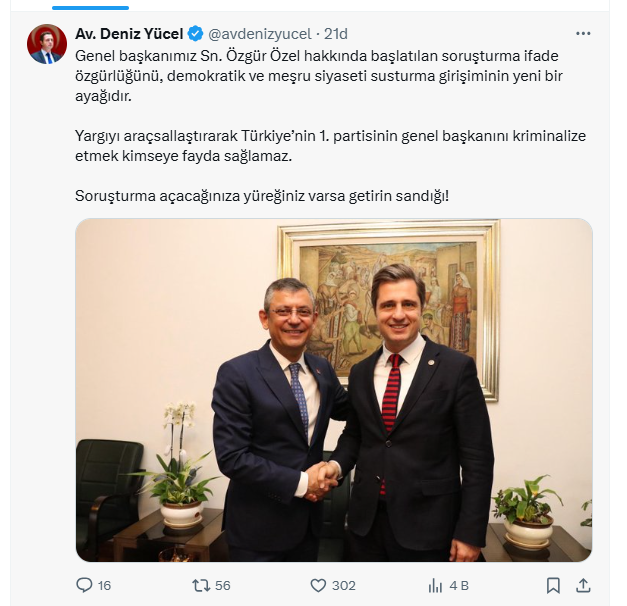Click the line about getirin sandığı

coord(262,196)
